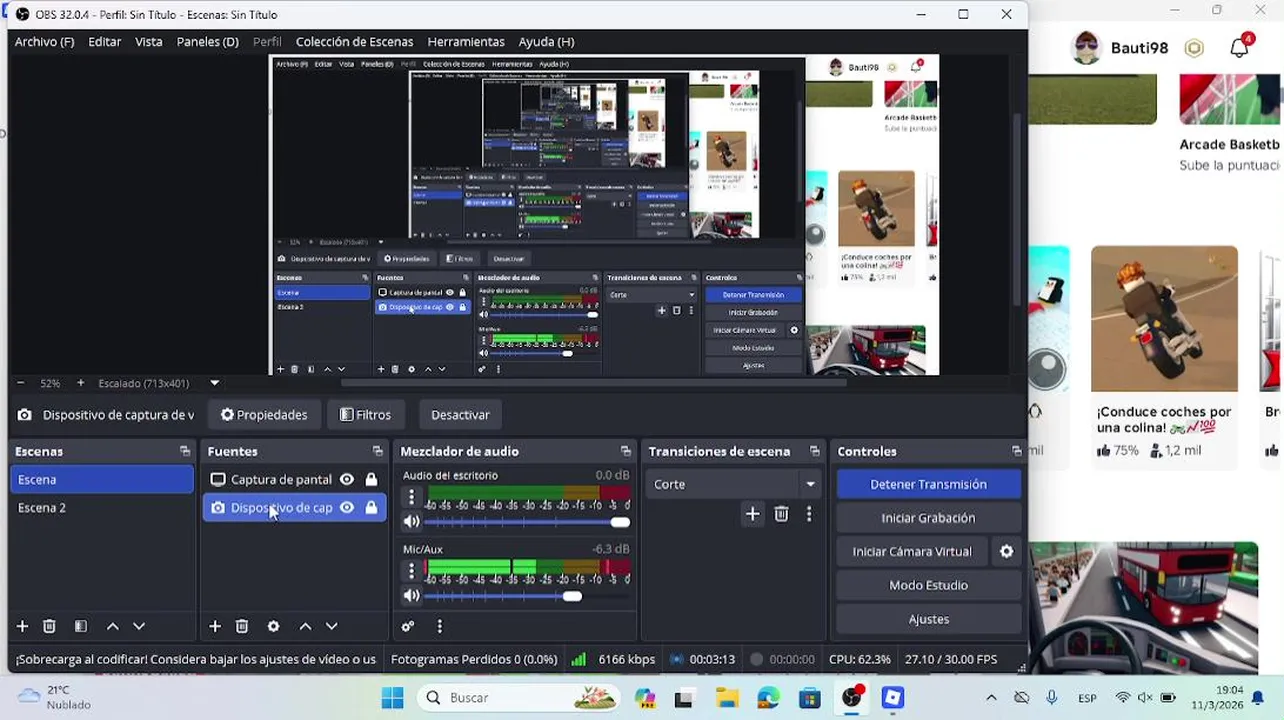Viewport: 1284px width, 720px height.
Task: Open notifications bell in the browser window
Action: point(1240,47)
